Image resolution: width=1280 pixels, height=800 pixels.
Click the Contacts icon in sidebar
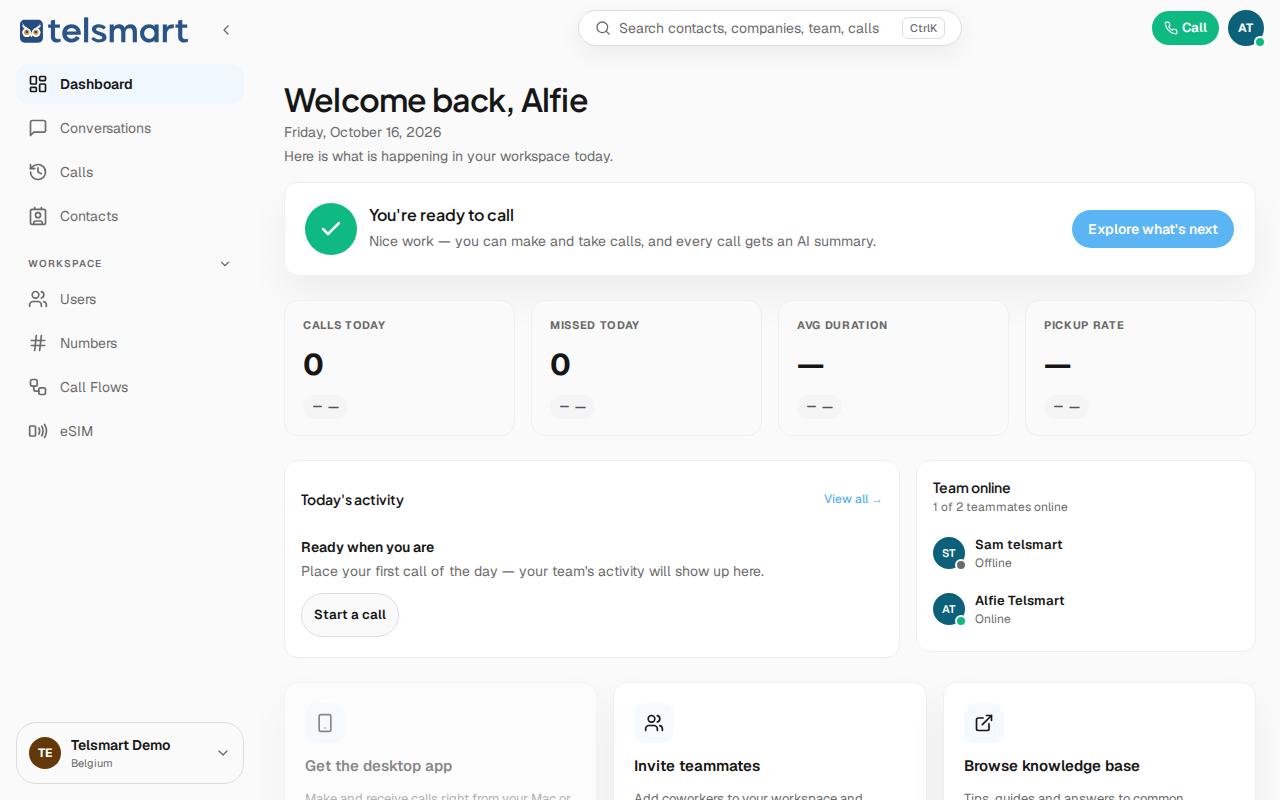click(38, 216)
